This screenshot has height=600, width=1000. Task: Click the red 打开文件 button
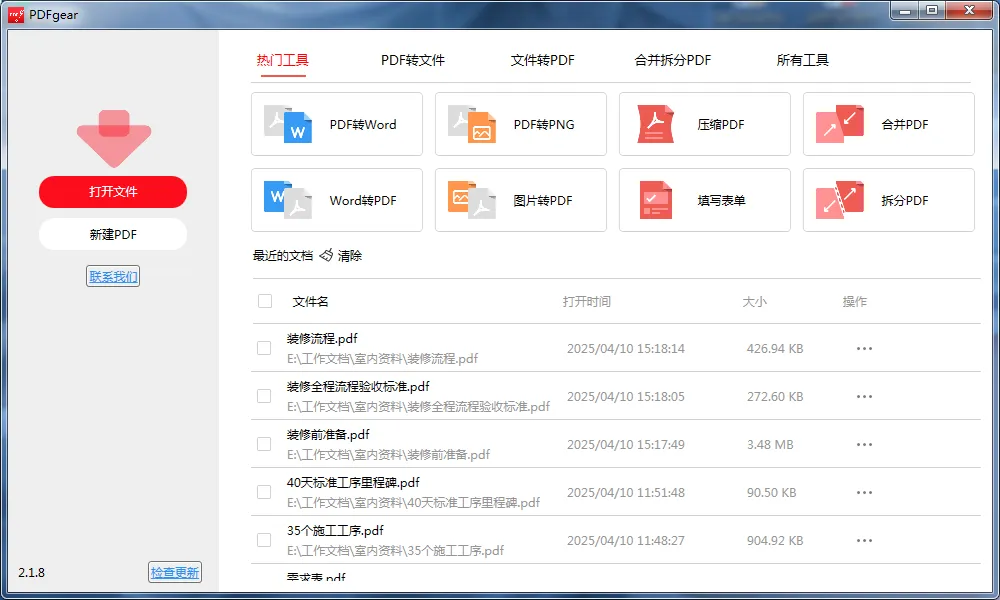coord(113,192)
